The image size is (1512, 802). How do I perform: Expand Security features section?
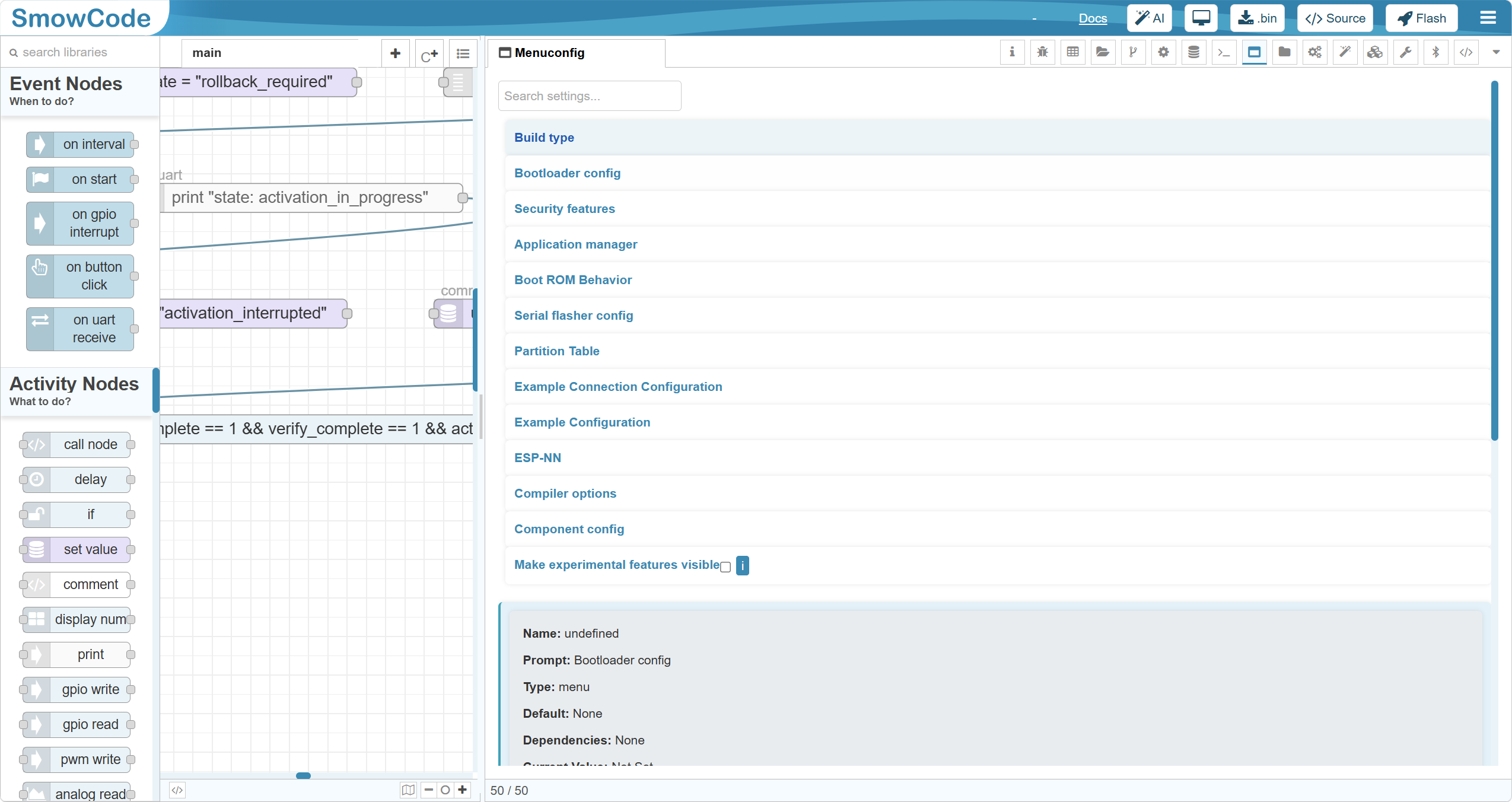(997, 209)
